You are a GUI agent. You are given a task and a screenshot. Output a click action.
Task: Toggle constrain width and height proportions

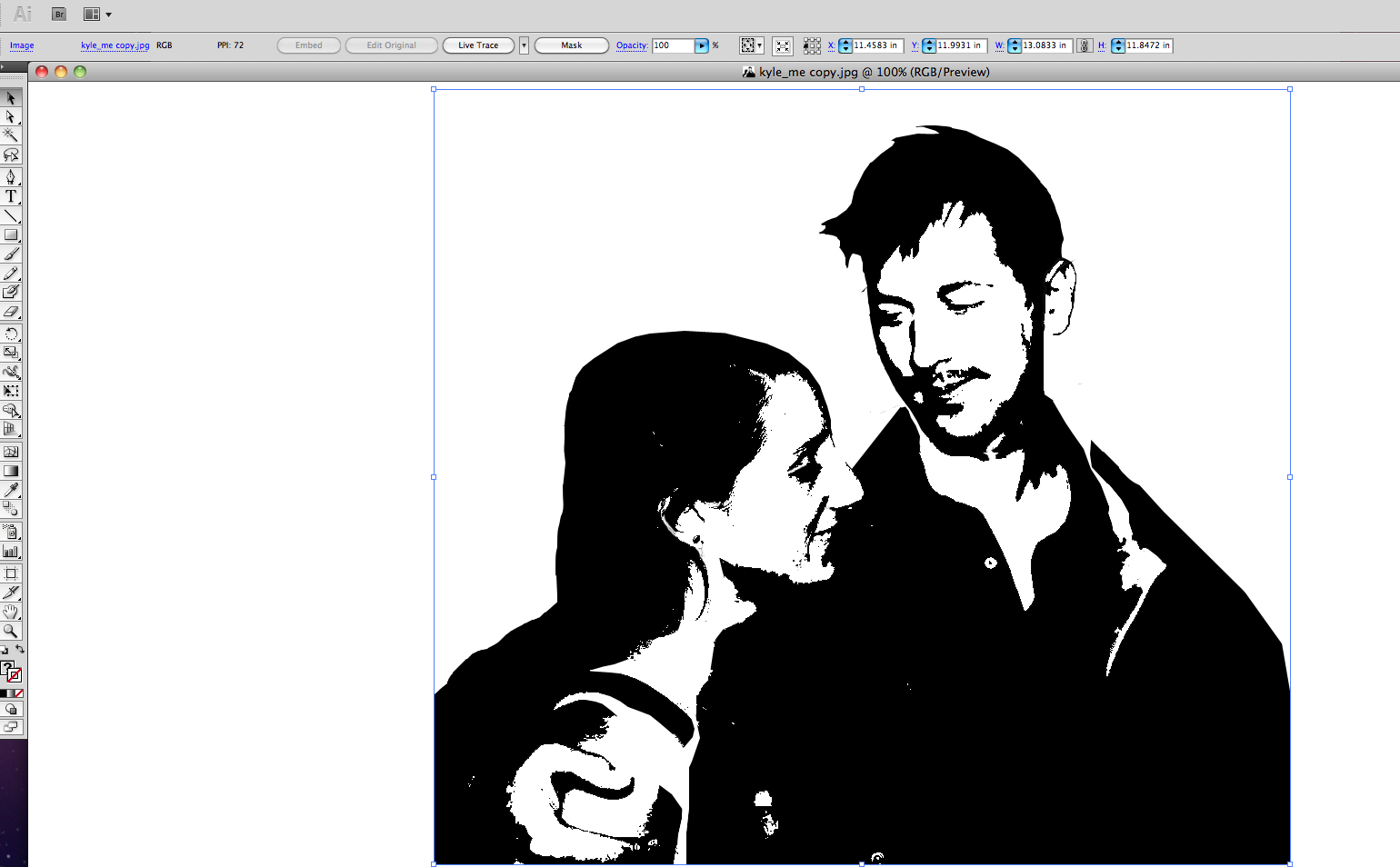pos(1085,45)
